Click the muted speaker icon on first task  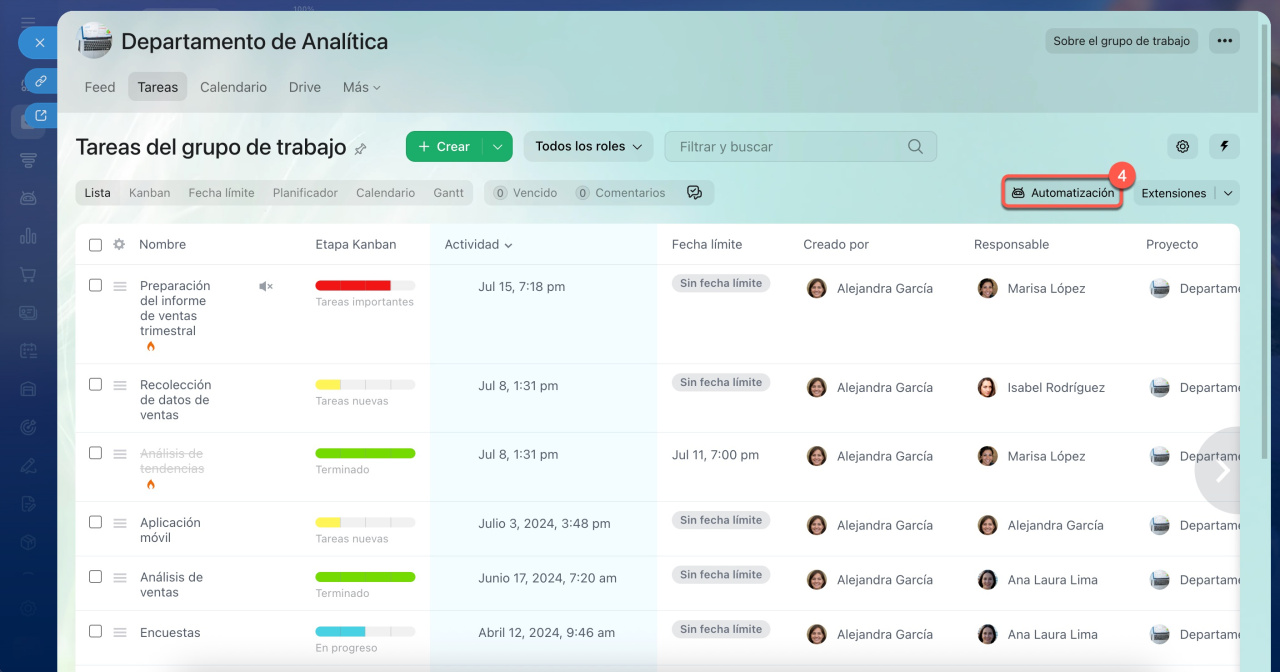pos(265,286)
